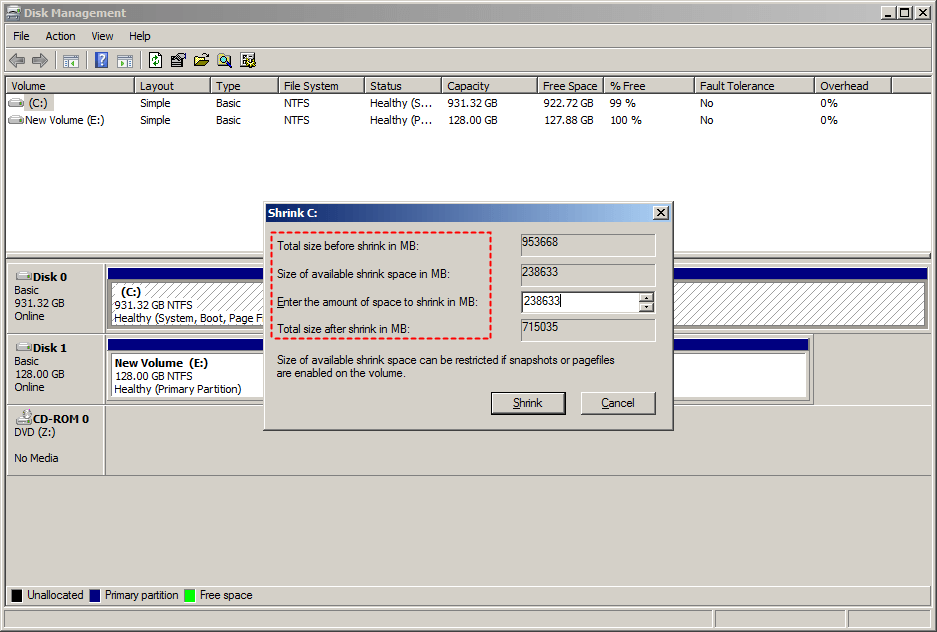Sort by the File System column header

[321, 86]
